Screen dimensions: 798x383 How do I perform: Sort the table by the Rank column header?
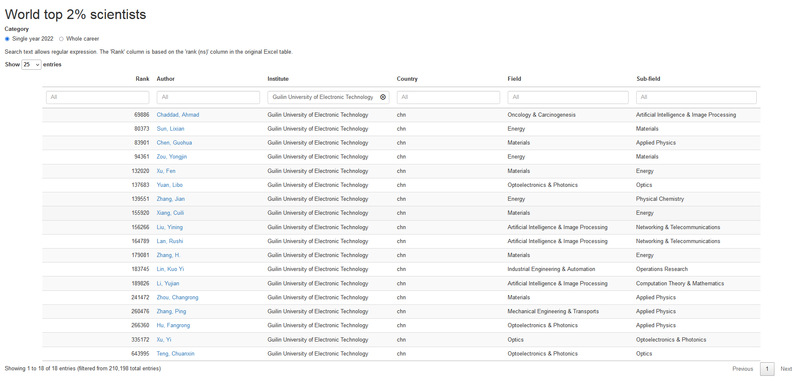(142, 79)
